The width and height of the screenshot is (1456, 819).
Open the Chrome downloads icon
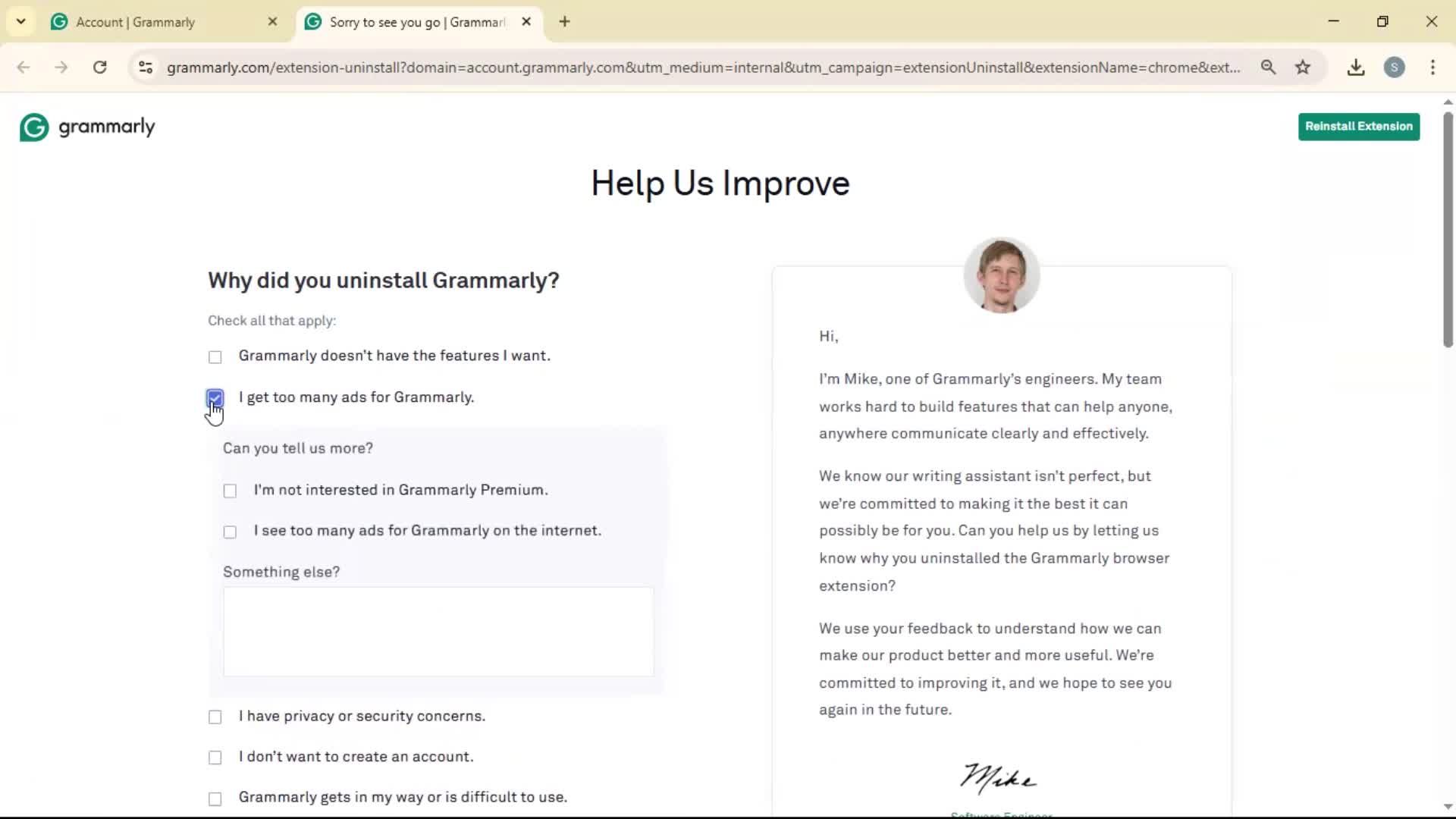(1356, 67)
